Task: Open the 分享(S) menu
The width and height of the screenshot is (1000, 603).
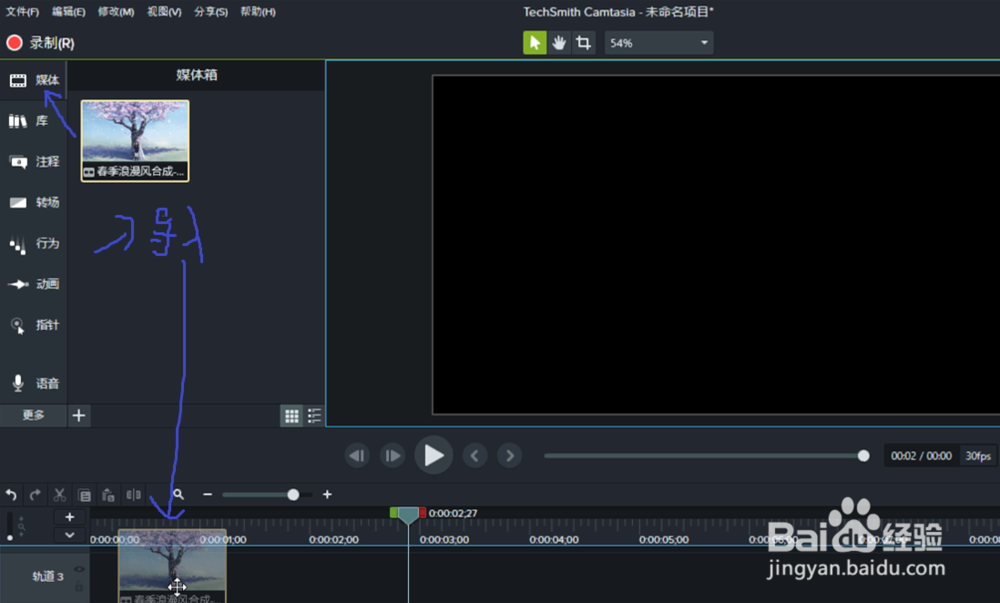Action: point(213,11)
